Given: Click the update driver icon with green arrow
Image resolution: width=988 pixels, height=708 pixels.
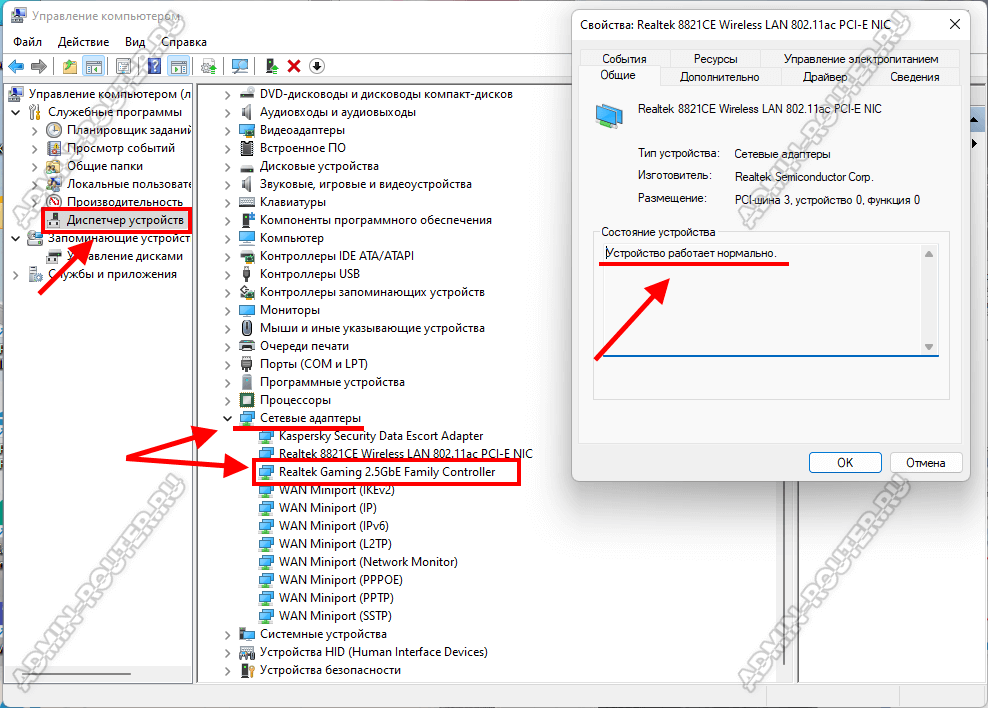Looking at the screenshot, I should pyautogui.click(x=271, y=66).
